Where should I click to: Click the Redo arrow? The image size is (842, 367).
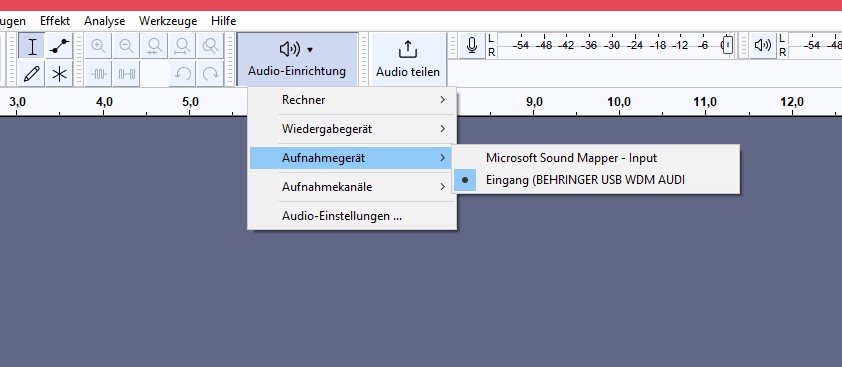(210, 74)
